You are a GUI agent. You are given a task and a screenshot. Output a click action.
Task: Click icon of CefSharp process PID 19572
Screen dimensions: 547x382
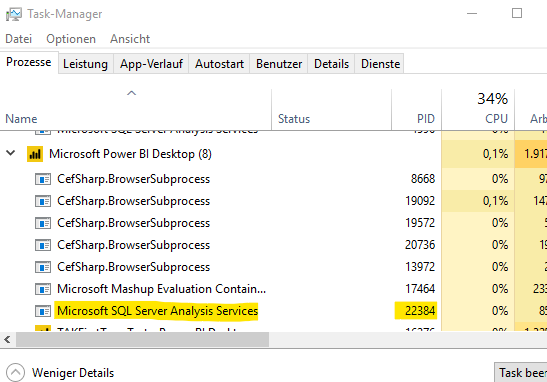(43, 223)
